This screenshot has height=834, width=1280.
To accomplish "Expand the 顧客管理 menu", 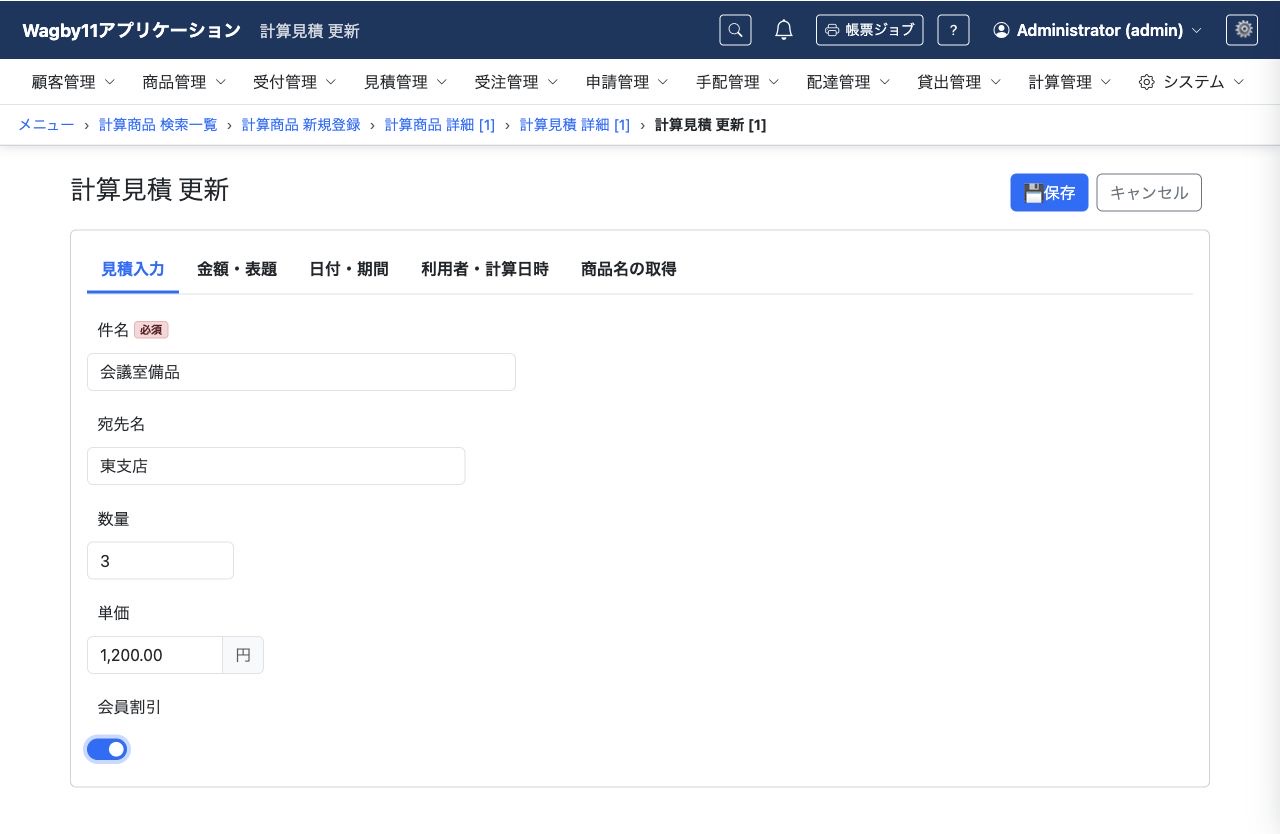I will [73, 82].
